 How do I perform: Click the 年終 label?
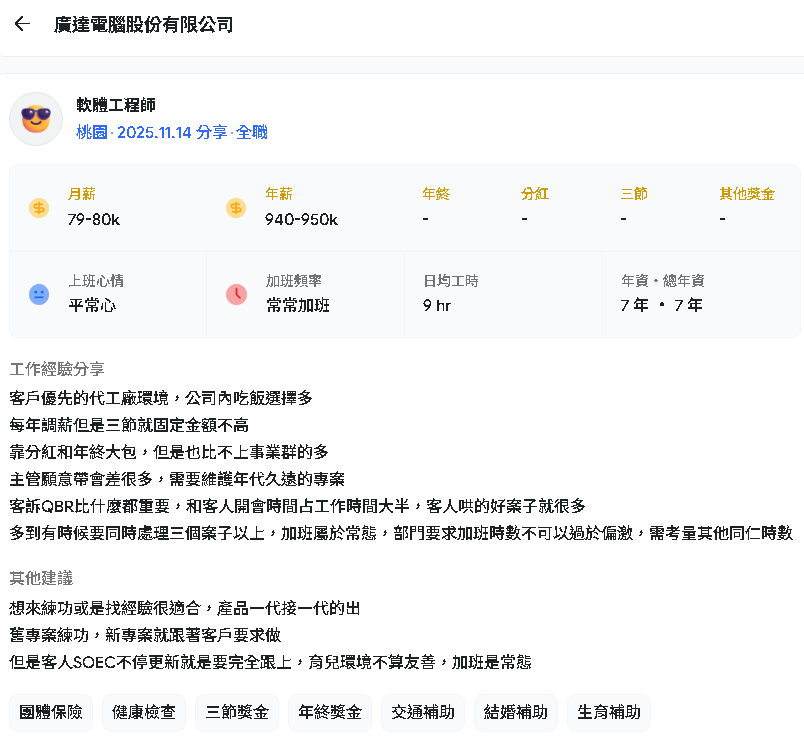tap(436, 194)
